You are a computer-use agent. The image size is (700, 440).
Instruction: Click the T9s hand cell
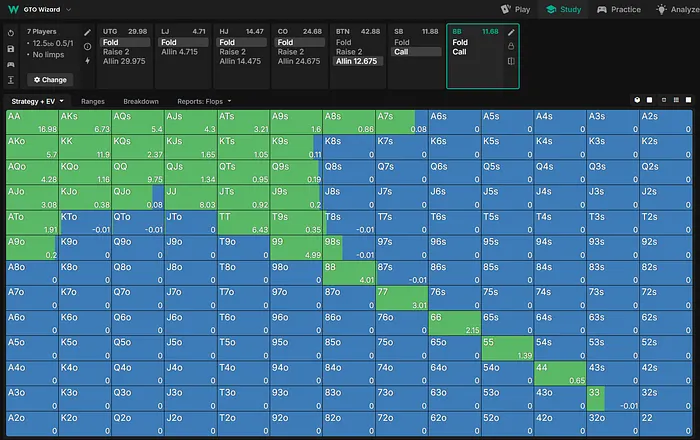click(296, 223)
